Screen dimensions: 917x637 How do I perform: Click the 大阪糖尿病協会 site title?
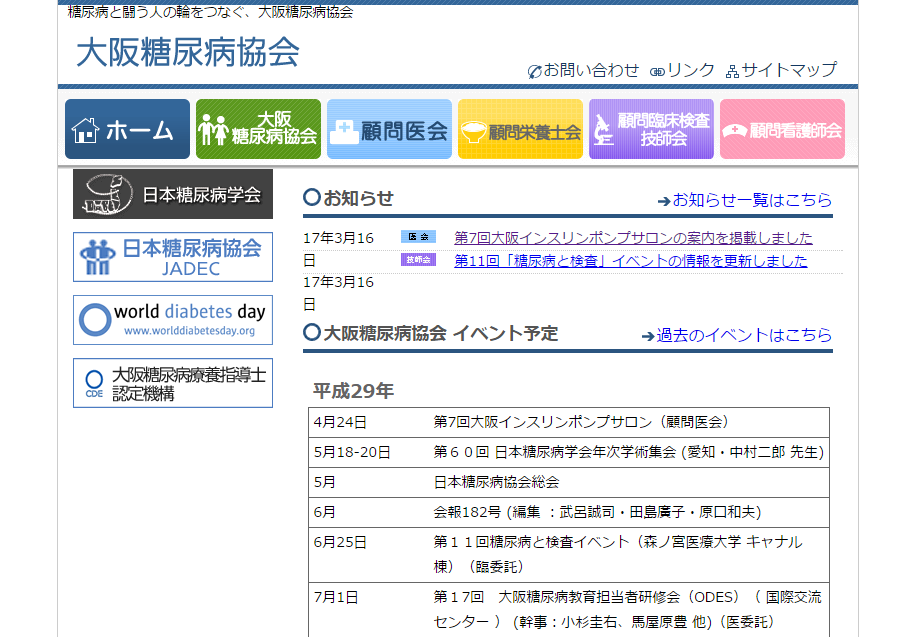187,52
